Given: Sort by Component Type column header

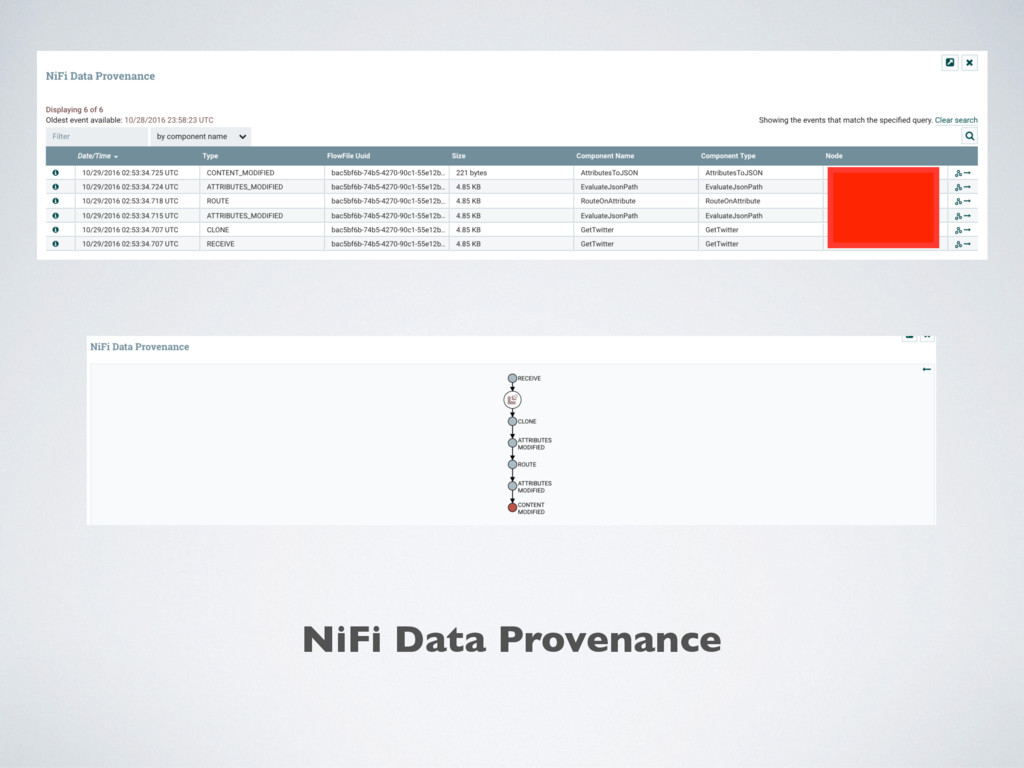Looking at the screenshot, I should pos(728,156).
